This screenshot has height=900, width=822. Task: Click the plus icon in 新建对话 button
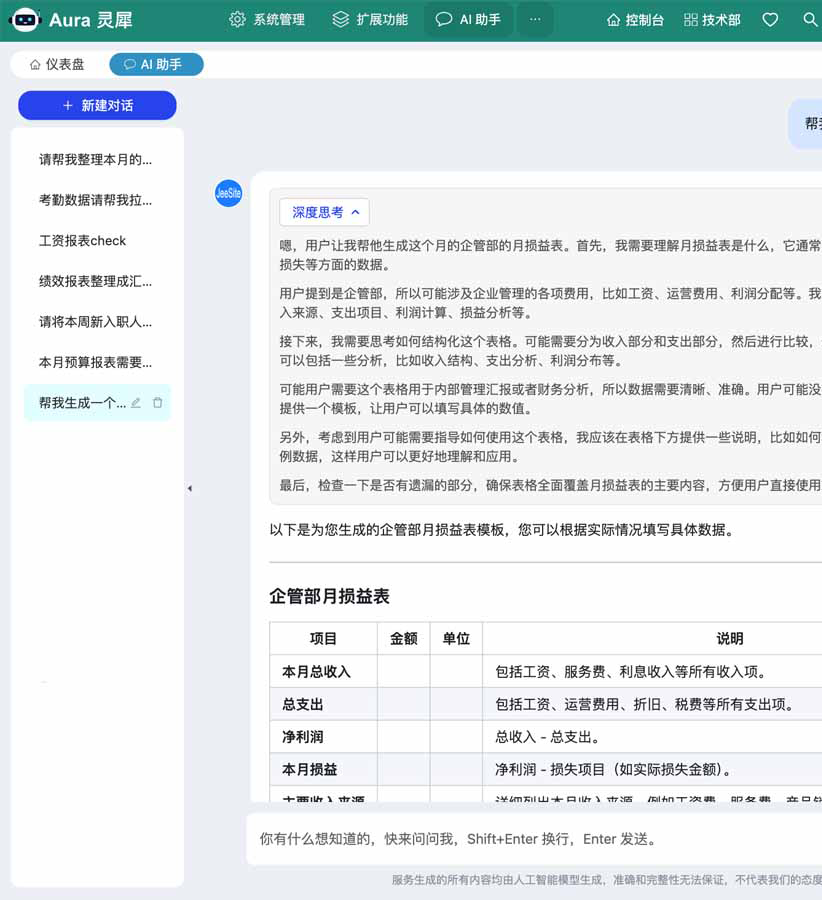coord(68,106)
